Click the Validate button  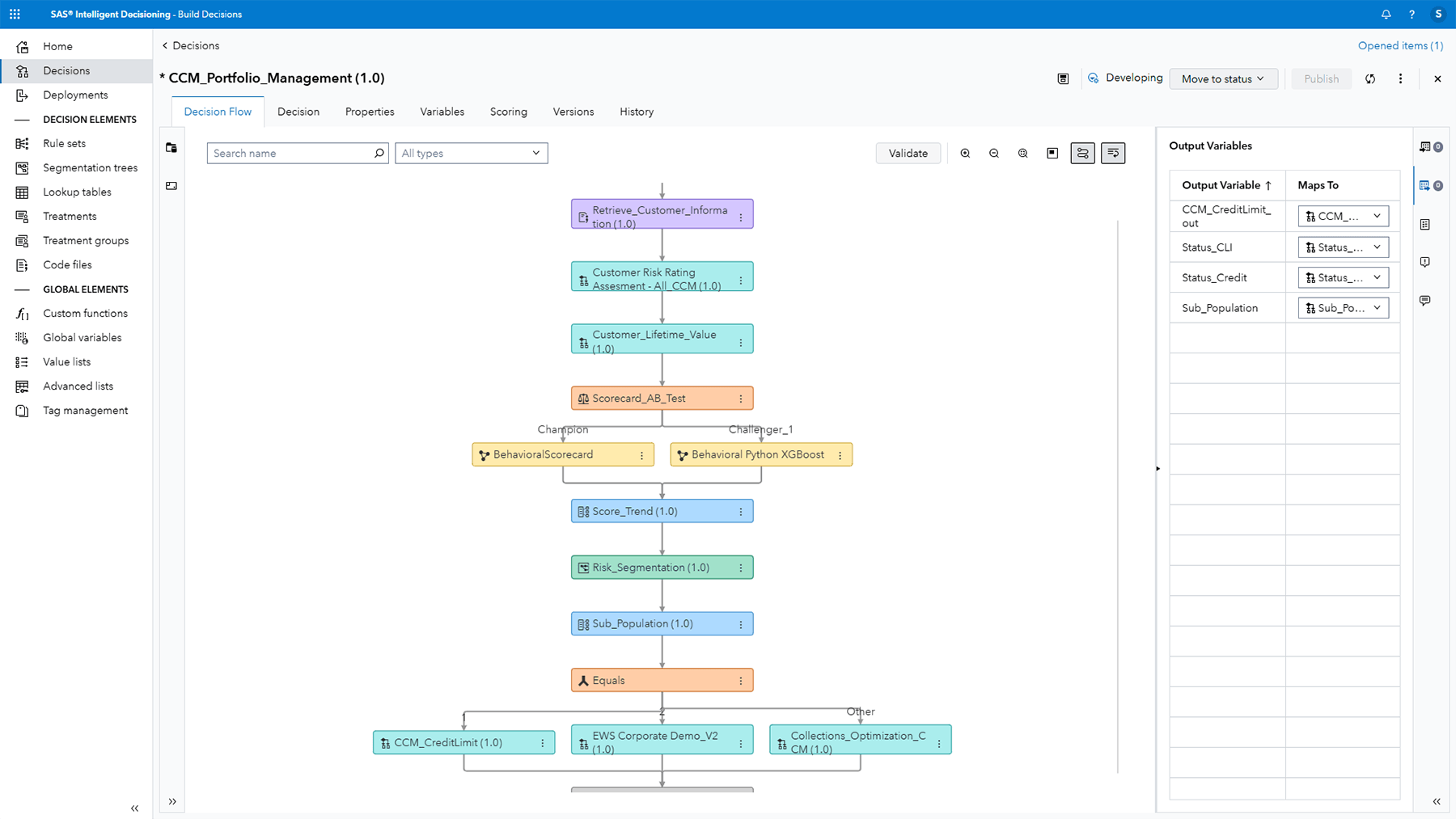click(908, 153)
